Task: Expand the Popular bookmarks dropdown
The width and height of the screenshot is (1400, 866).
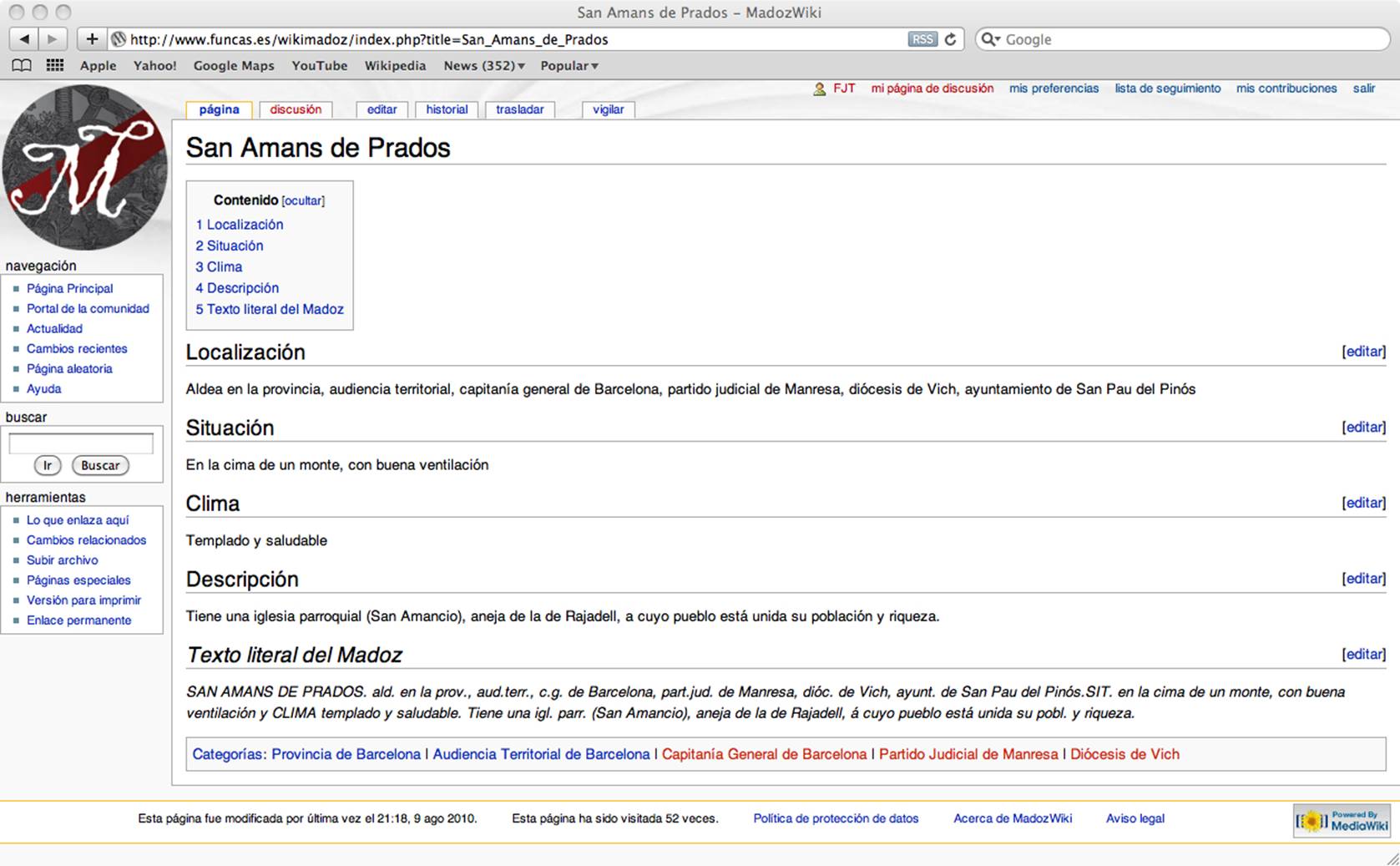Action: [569, 65]
